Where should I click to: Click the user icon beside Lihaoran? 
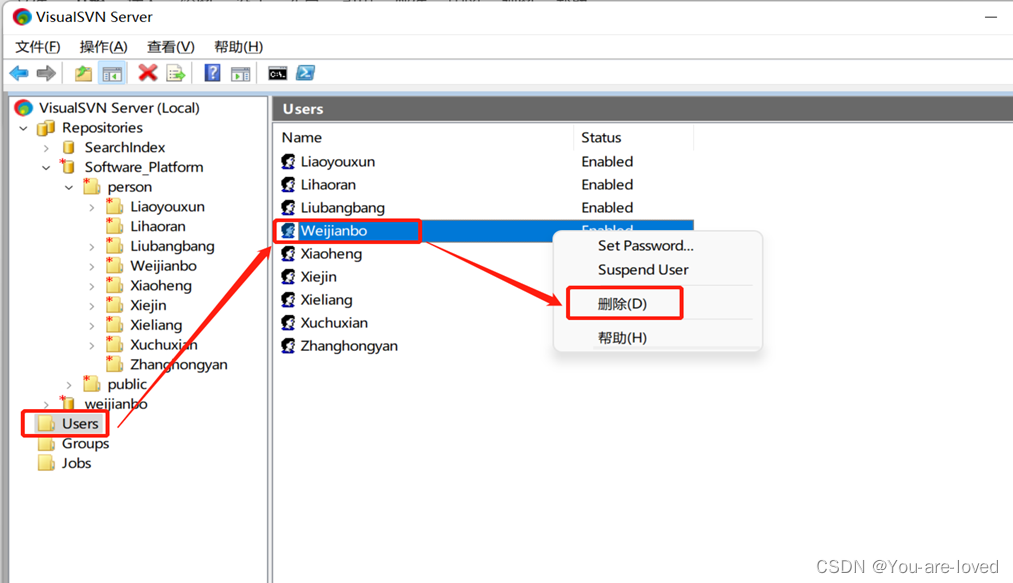pos(288,184)
